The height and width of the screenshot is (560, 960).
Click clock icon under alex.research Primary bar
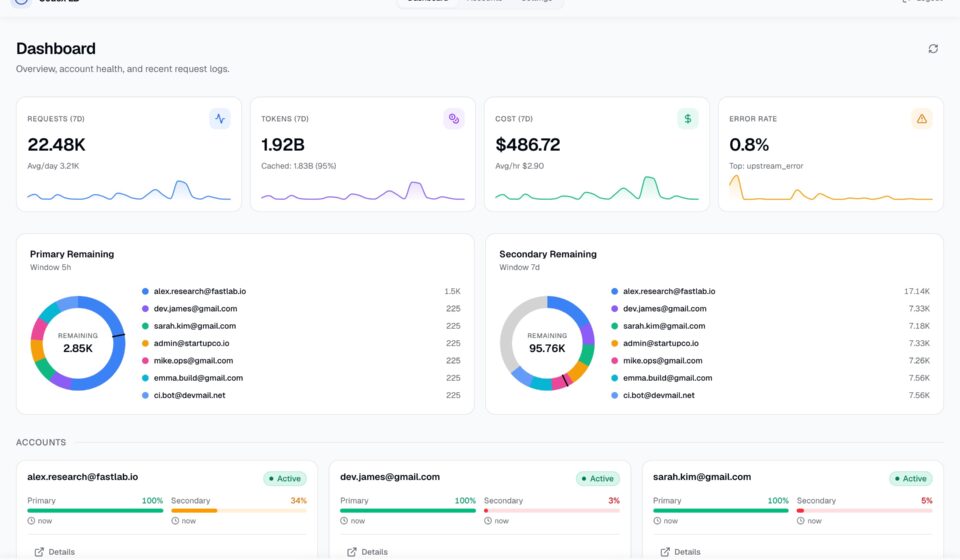pos(31,521)
